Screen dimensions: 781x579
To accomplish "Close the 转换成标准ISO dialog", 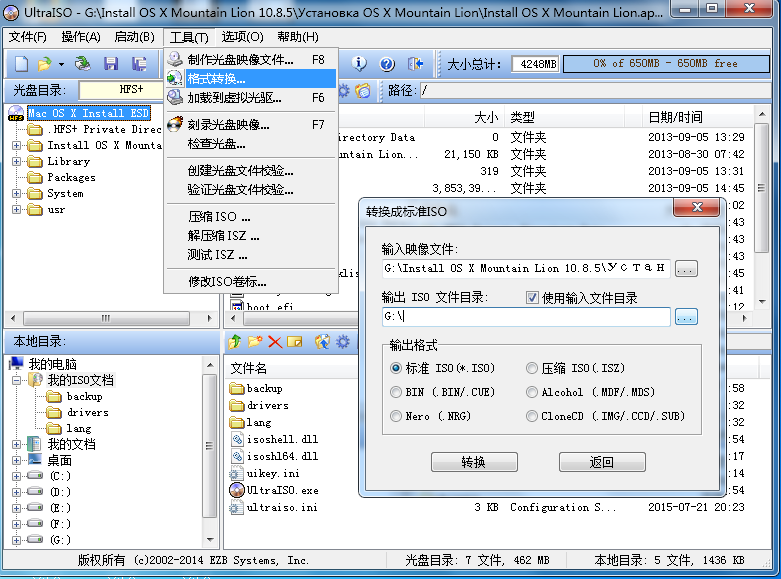I will [697, 207].
